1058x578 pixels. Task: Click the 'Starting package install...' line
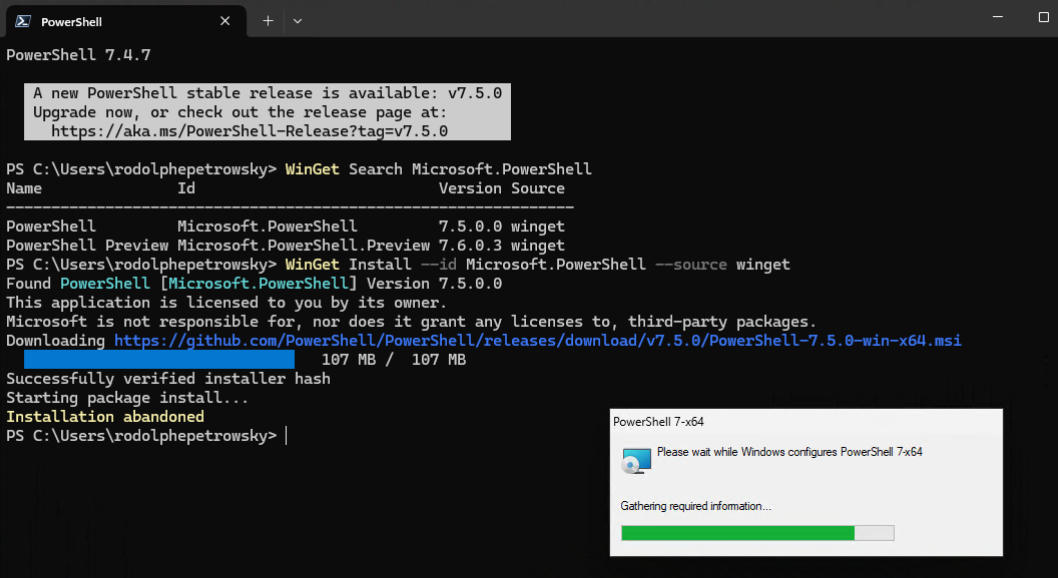128,398
